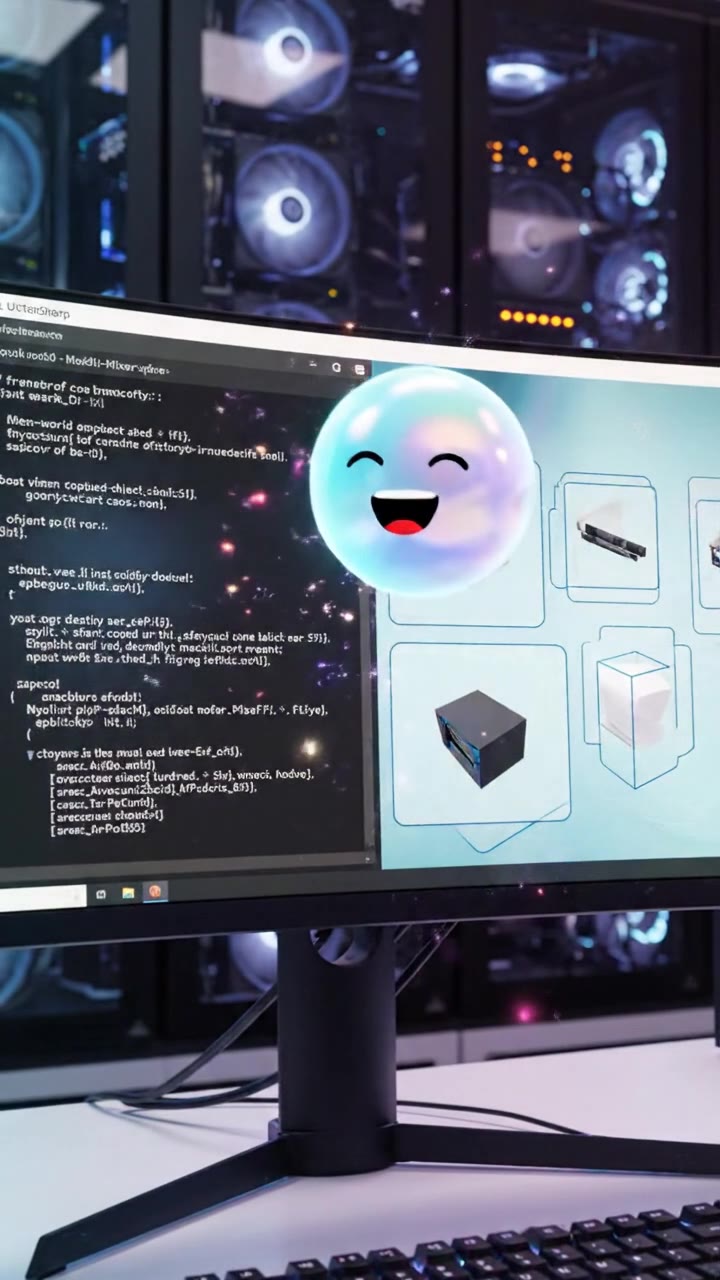Click the circular icon in the editor tab bar
The height and width of the screenshot is (1280, 720).
tap(337, 368)
